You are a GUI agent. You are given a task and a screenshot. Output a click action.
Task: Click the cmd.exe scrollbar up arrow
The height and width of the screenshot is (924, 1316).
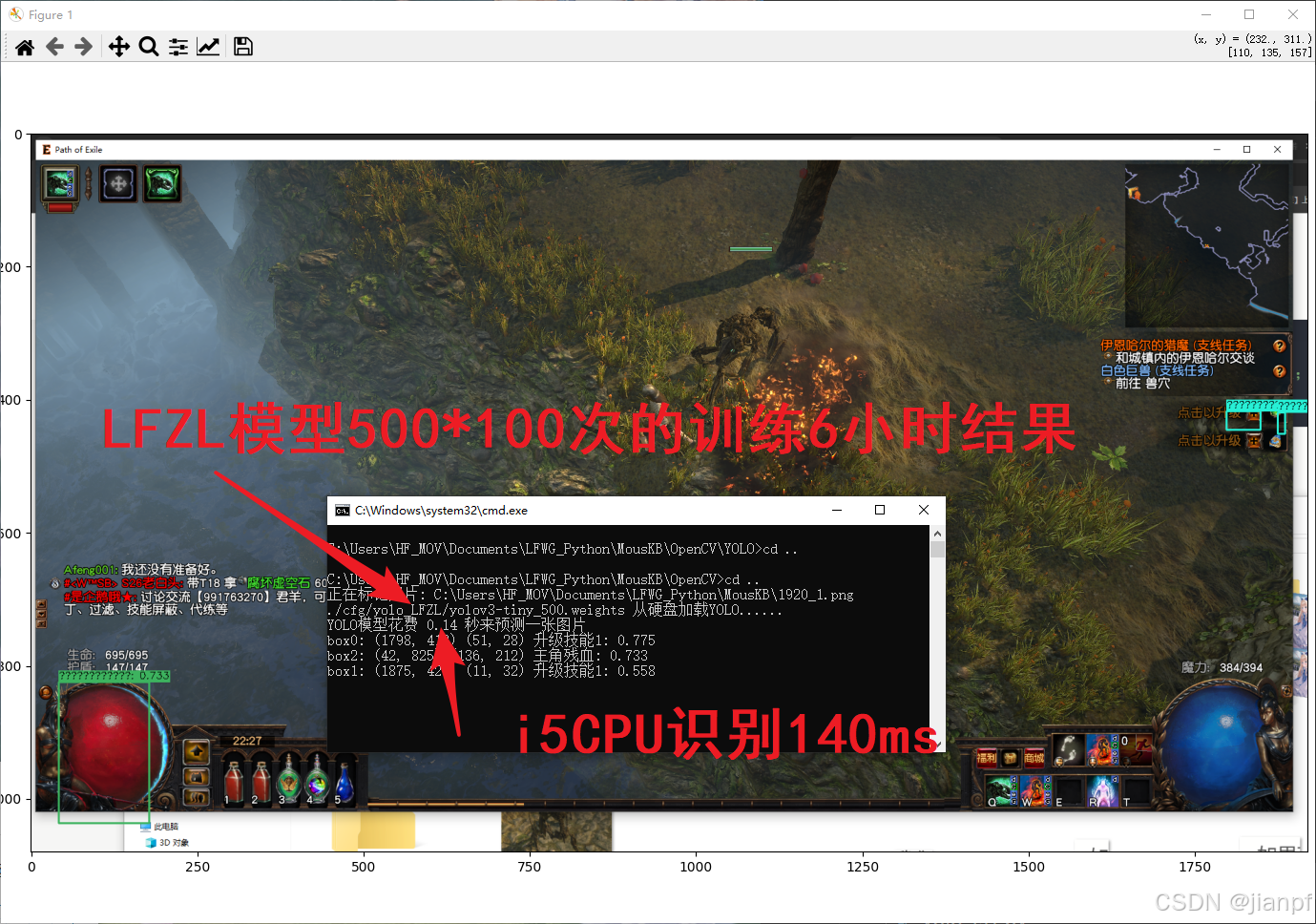937,534
